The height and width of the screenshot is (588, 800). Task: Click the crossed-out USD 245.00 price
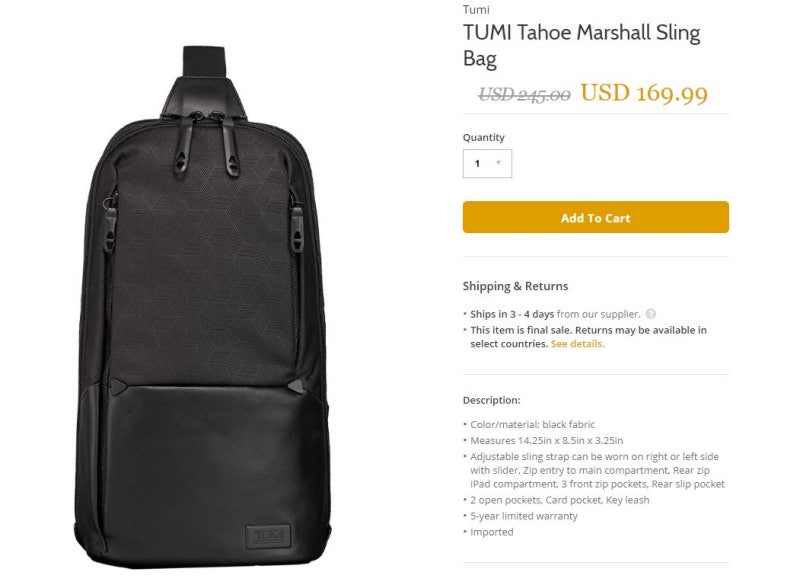click(524, 94)
